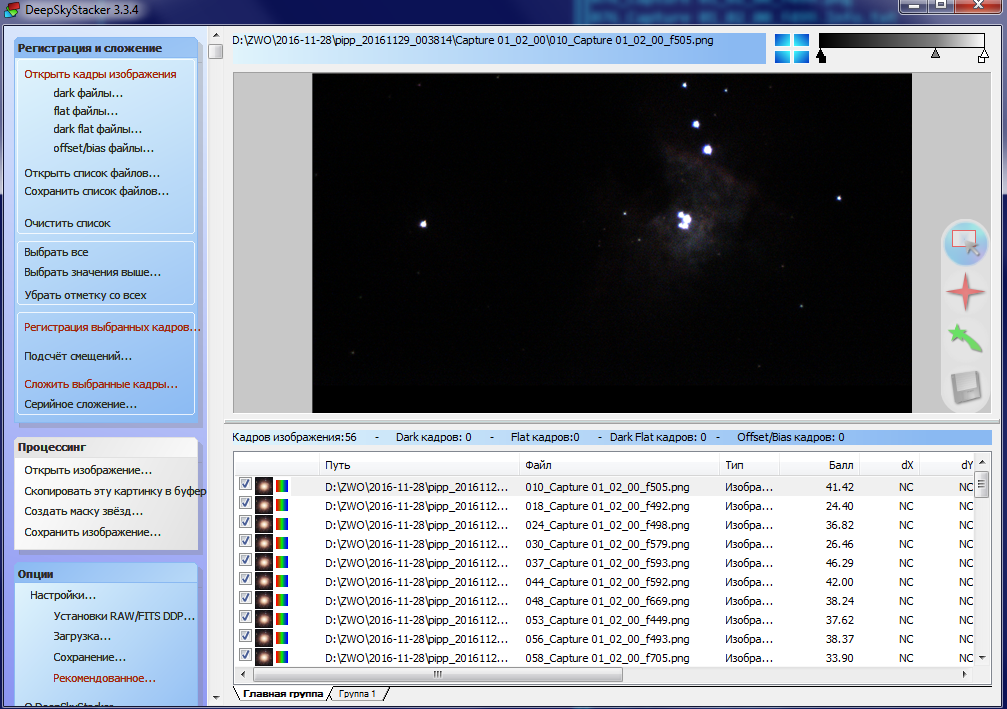
Task: Click thumbnail icon of 024_Capture row
Action: click(x=264, y=524)
